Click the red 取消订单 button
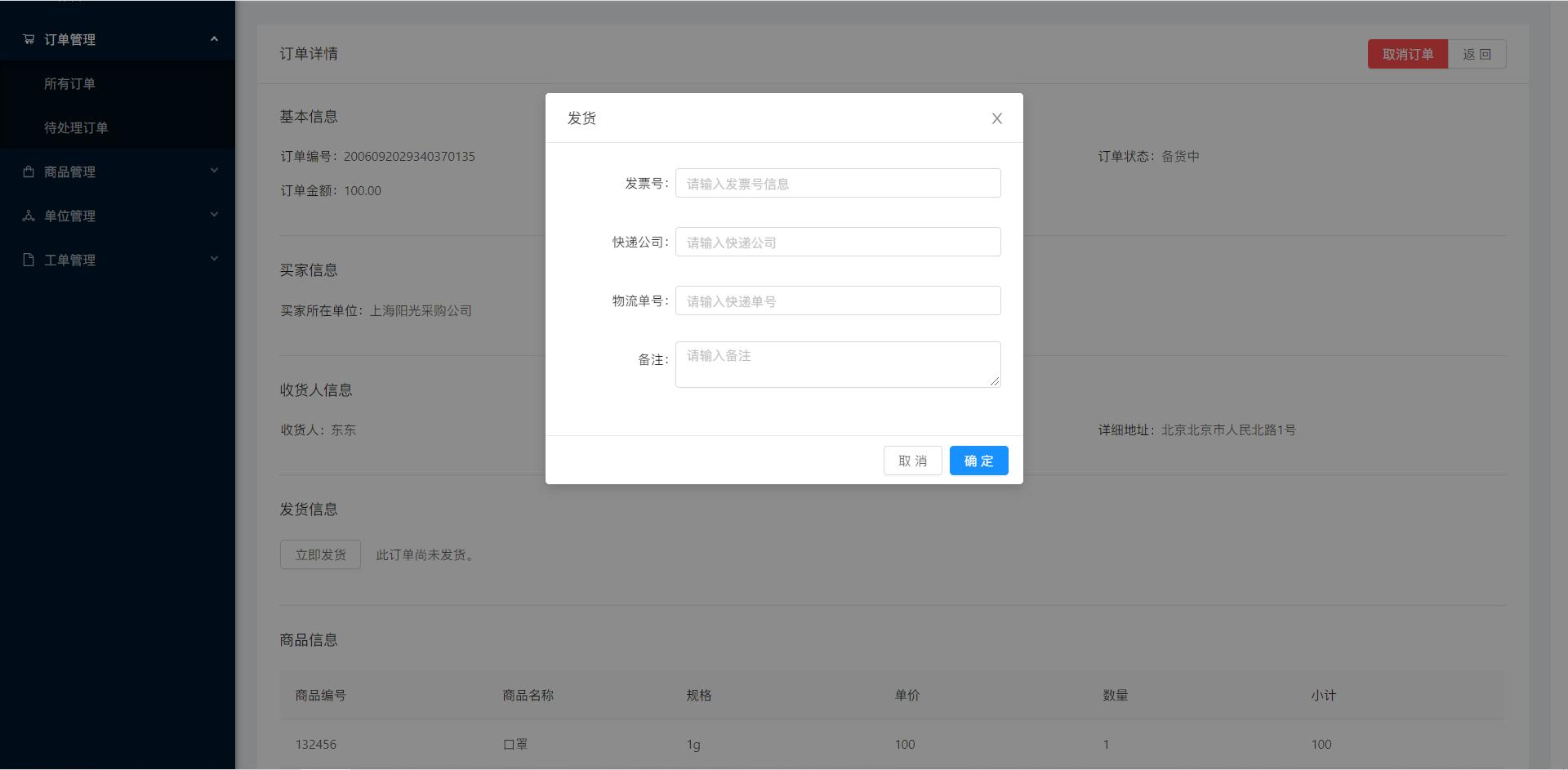1568x770 pixels. tap(1408, 54)
